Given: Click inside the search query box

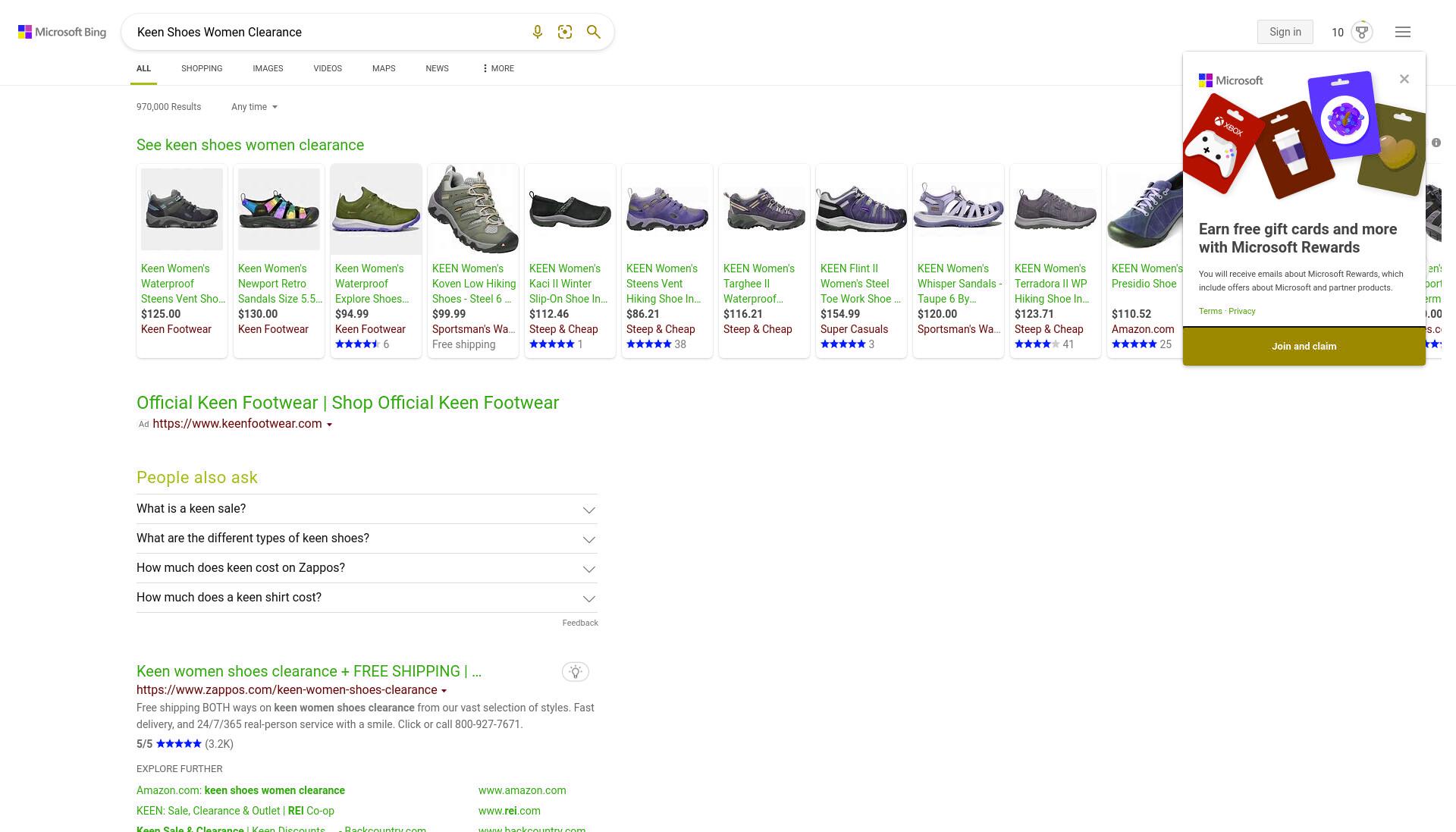Looking at the screenshot, I should point(326,32).
